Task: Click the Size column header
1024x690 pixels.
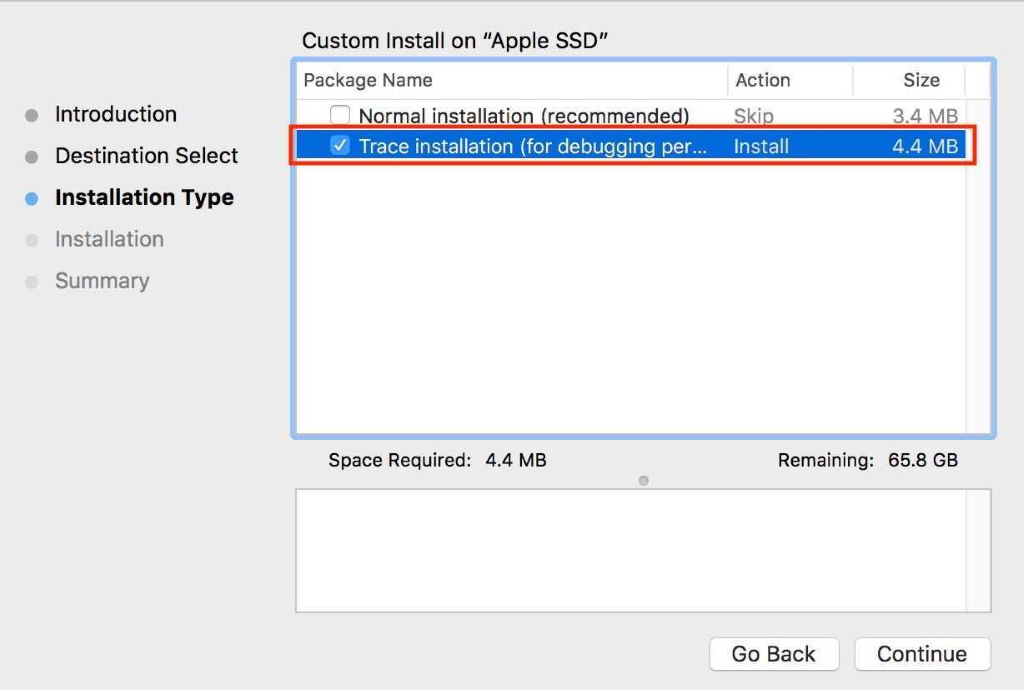Action: click(921, 80)
